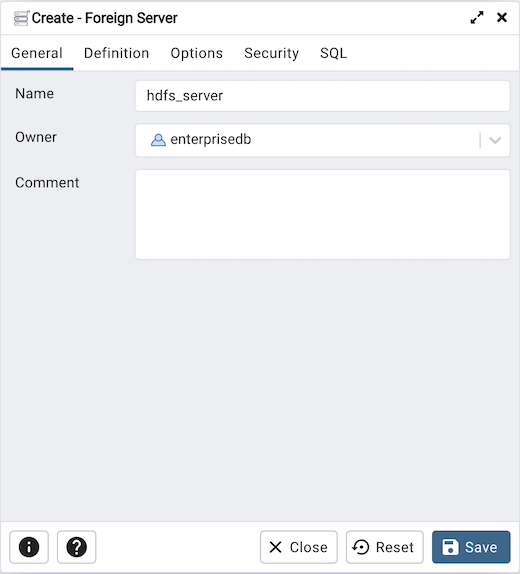
Task: Save the foreign server
Action: 471,547
